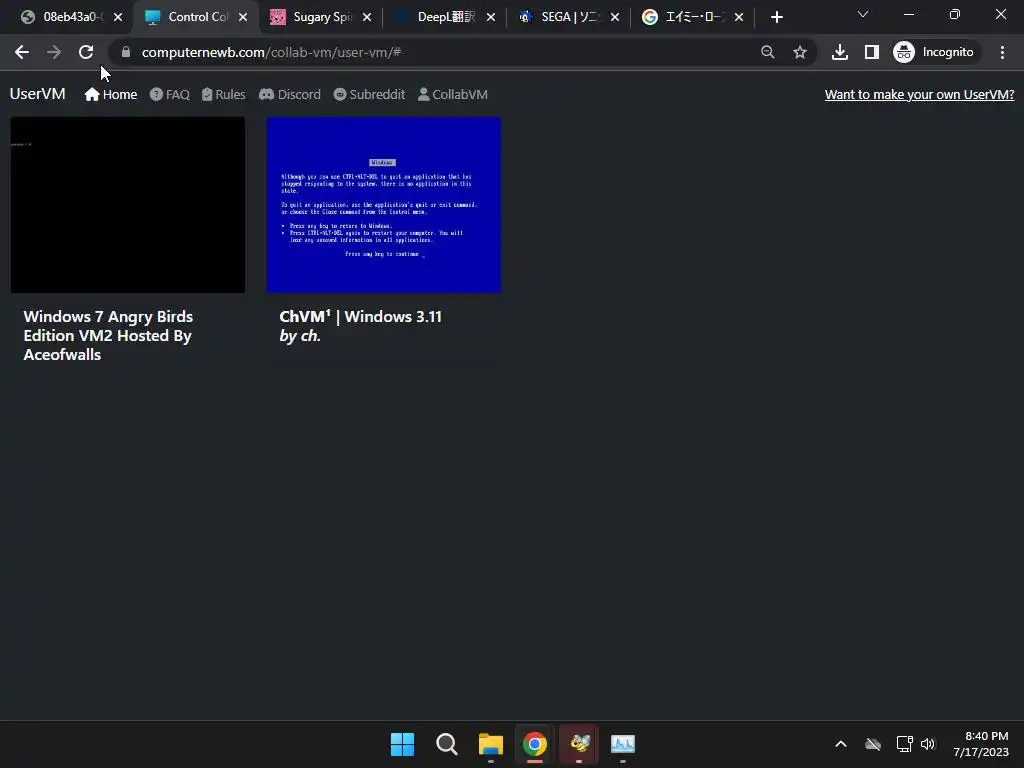Open Chrome downloads icon
Image resolution: width=1024 pixels, height=768 pixels.
click(x=840, y=52)
